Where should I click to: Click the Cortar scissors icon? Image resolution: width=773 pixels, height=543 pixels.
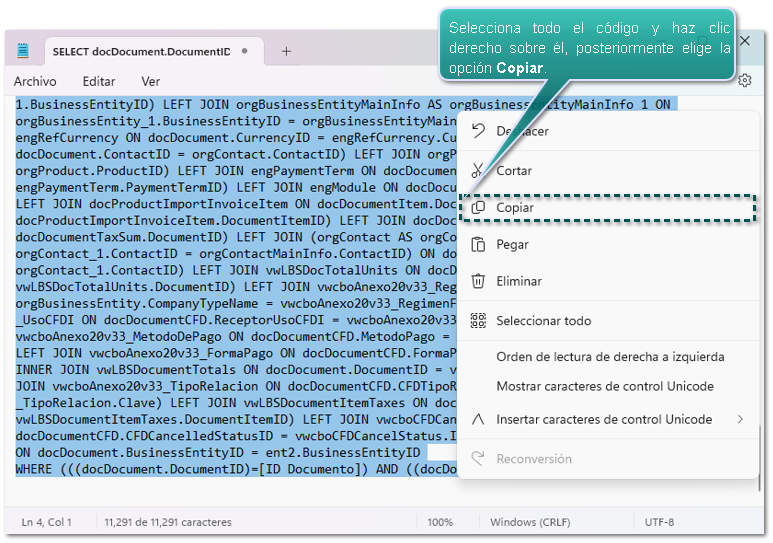click(478, 170)
